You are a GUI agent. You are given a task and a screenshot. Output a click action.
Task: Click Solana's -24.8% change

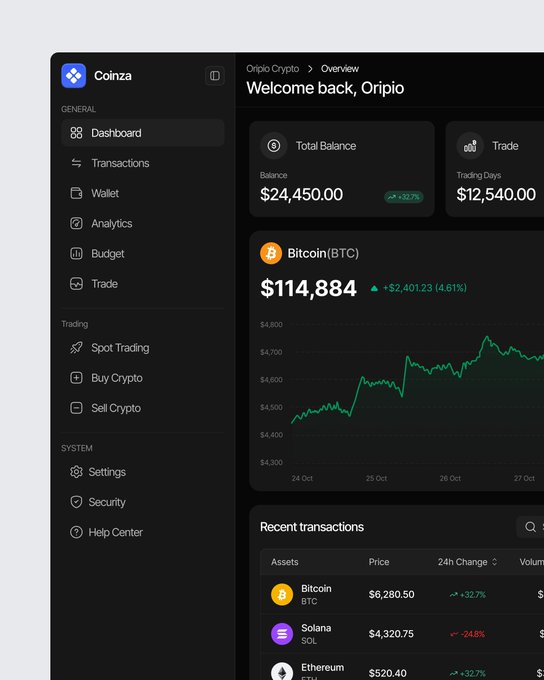pos(468,634)
